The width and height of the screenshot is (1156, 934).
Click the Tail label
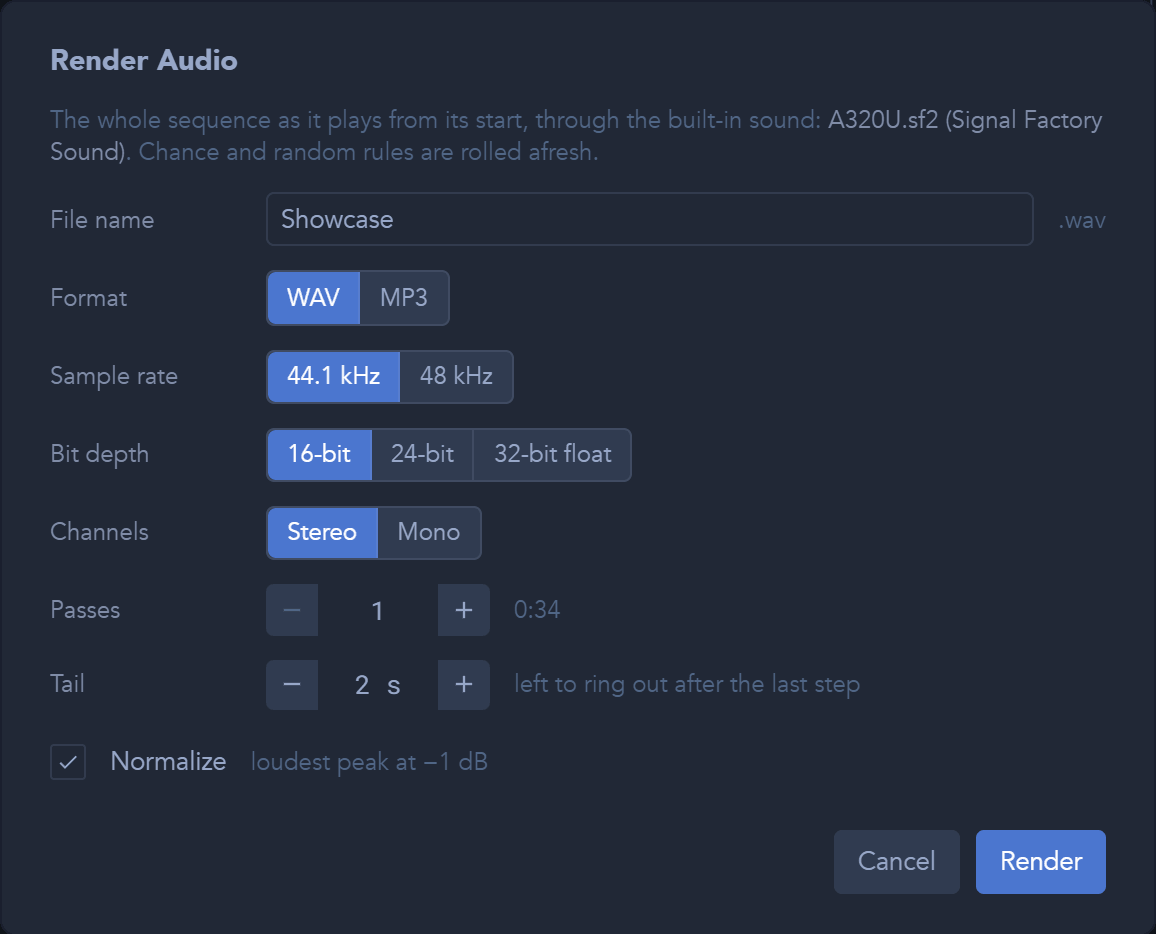click(x=67, y=684)
